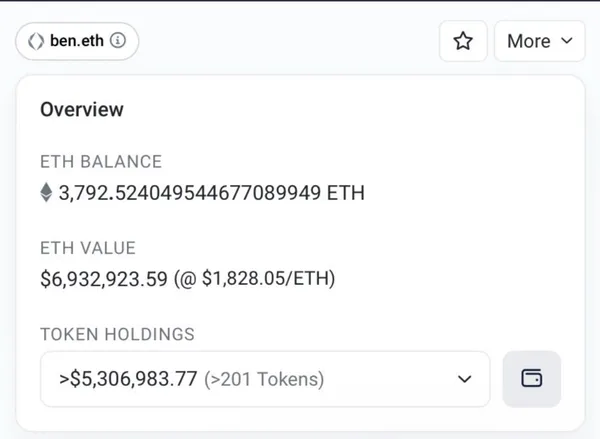600x439 pixels.
Task: Click the Ethereum diamond logo near balance
Action: pos(46,193)
